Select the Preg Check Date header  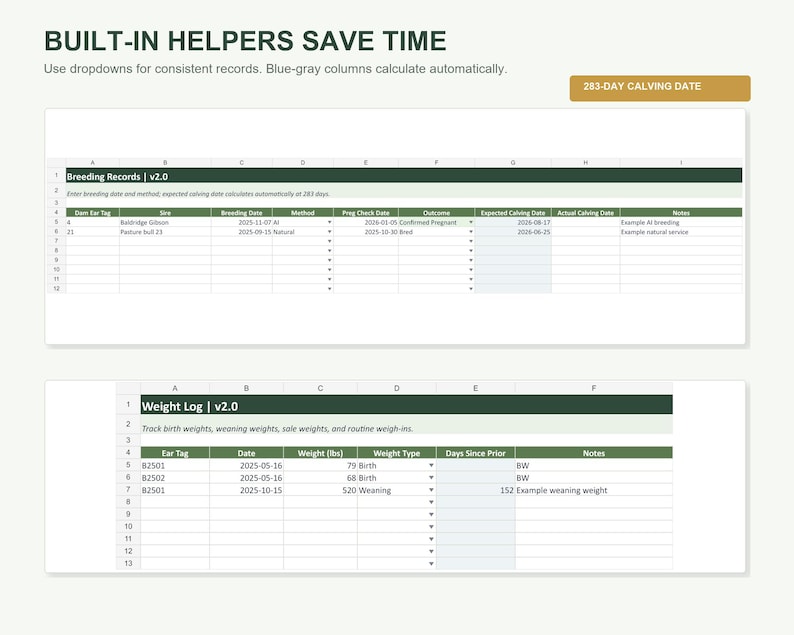pyautogui.click(x=366, y=213)
